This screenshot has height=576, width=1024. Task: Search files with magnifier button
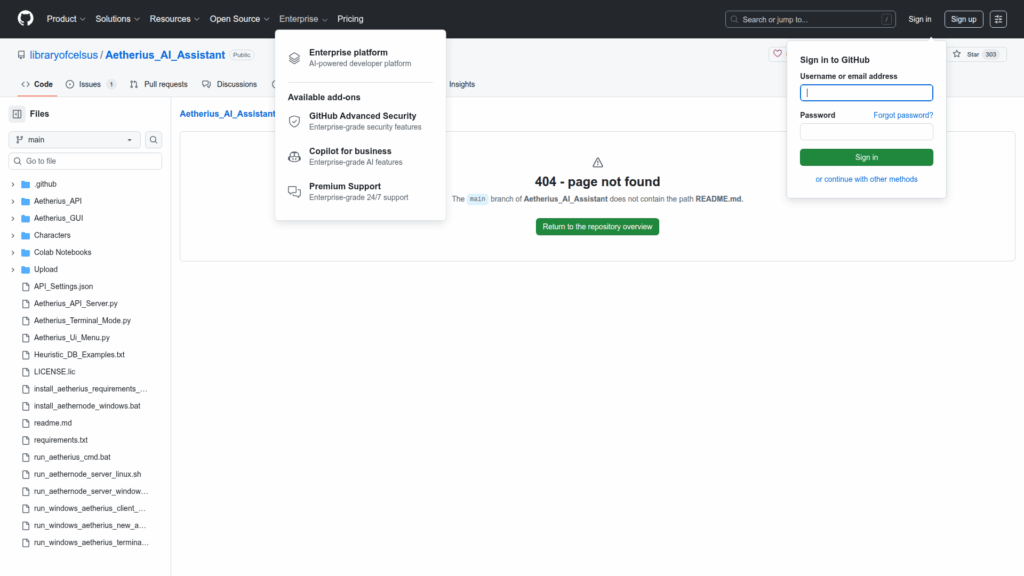(153, 140)
